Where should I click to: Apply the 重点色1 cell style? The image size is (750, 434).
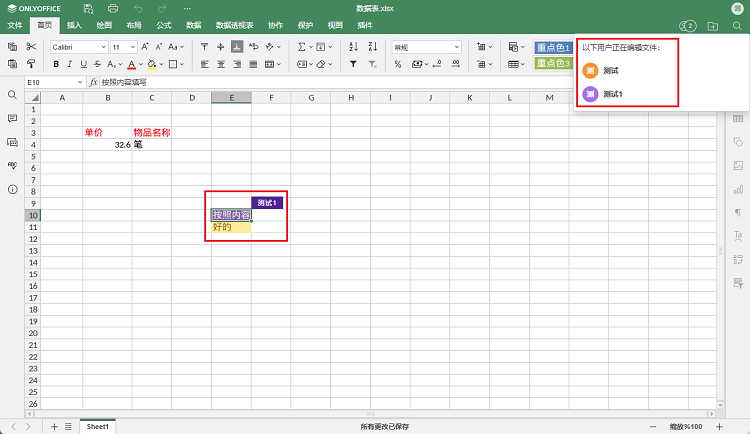(x=553, y=47)
